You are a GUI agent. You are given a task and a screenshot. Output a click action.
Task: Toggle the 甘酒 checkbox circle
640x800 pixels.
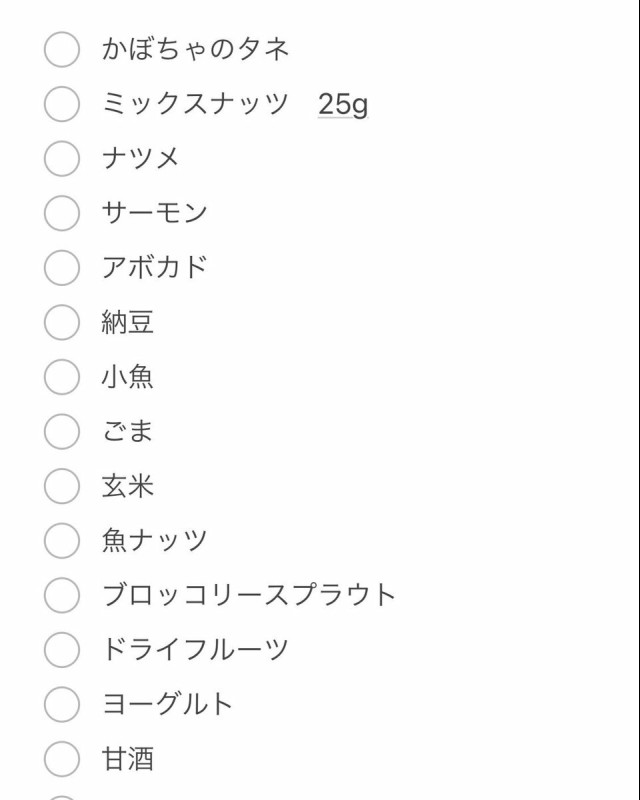click(x=61, y=759)
